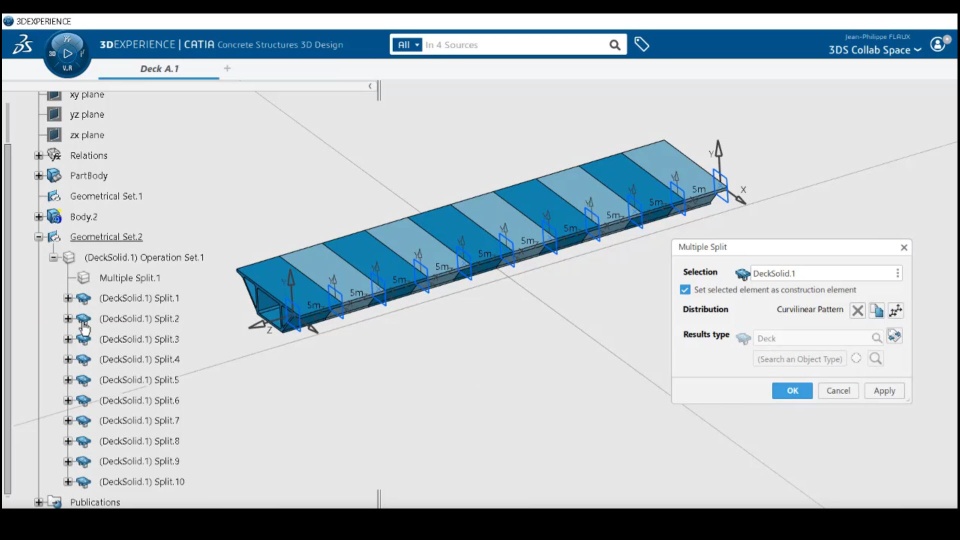Select (DeckSolid.1) Split.9 in tree

pos(139,461)
